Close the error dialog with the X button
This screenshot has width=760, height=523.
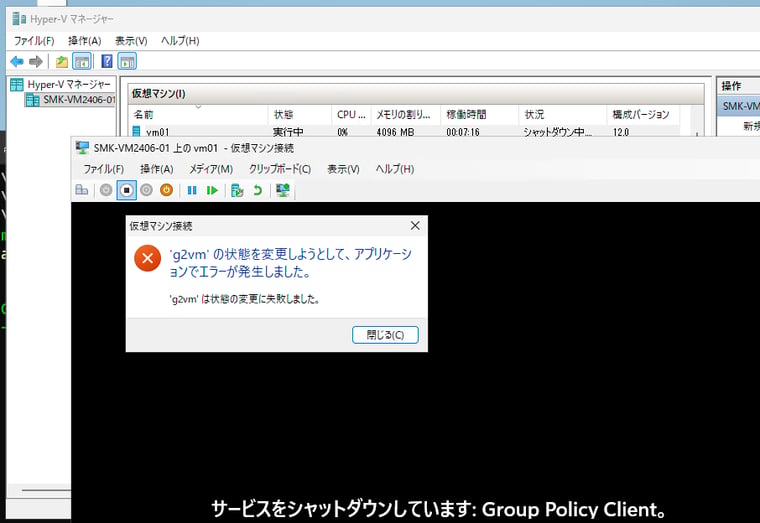[415, 226]
